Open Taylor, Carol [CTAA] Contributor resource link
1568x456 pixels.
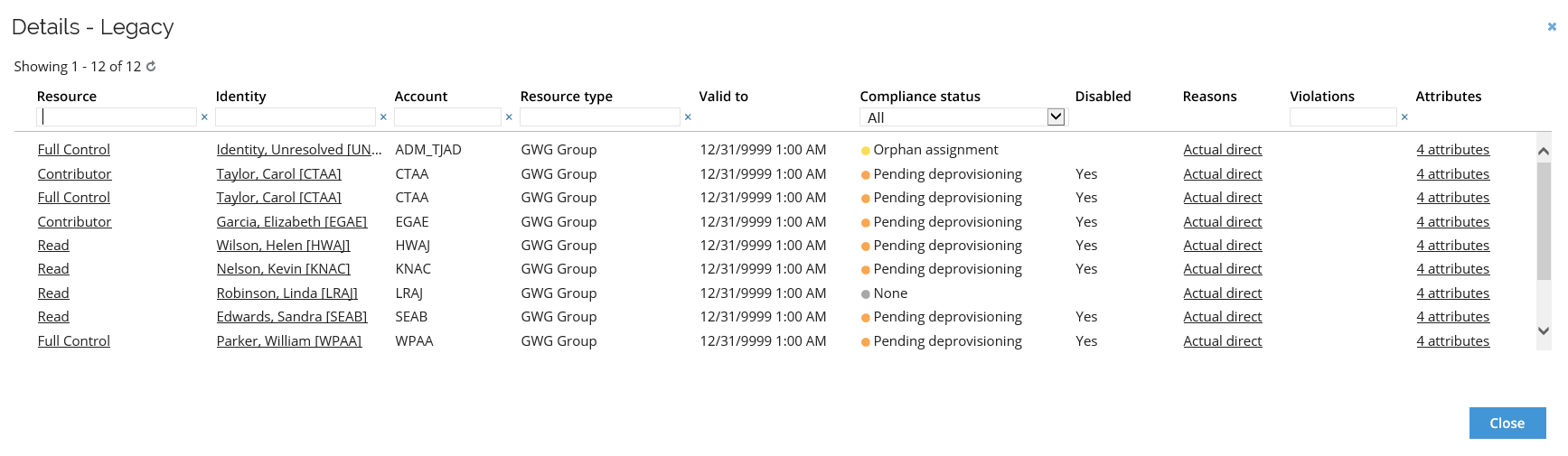click(75, 174)
